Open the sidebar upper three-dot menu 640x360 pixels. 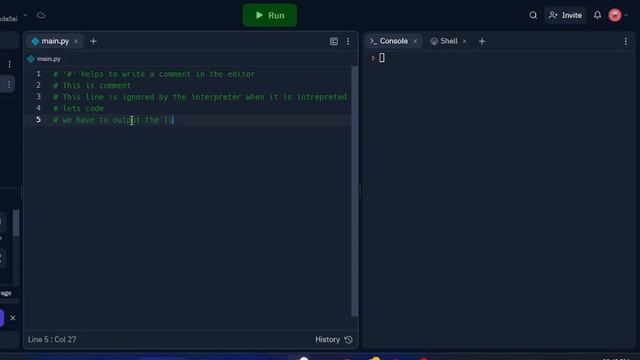pos(9,64)
